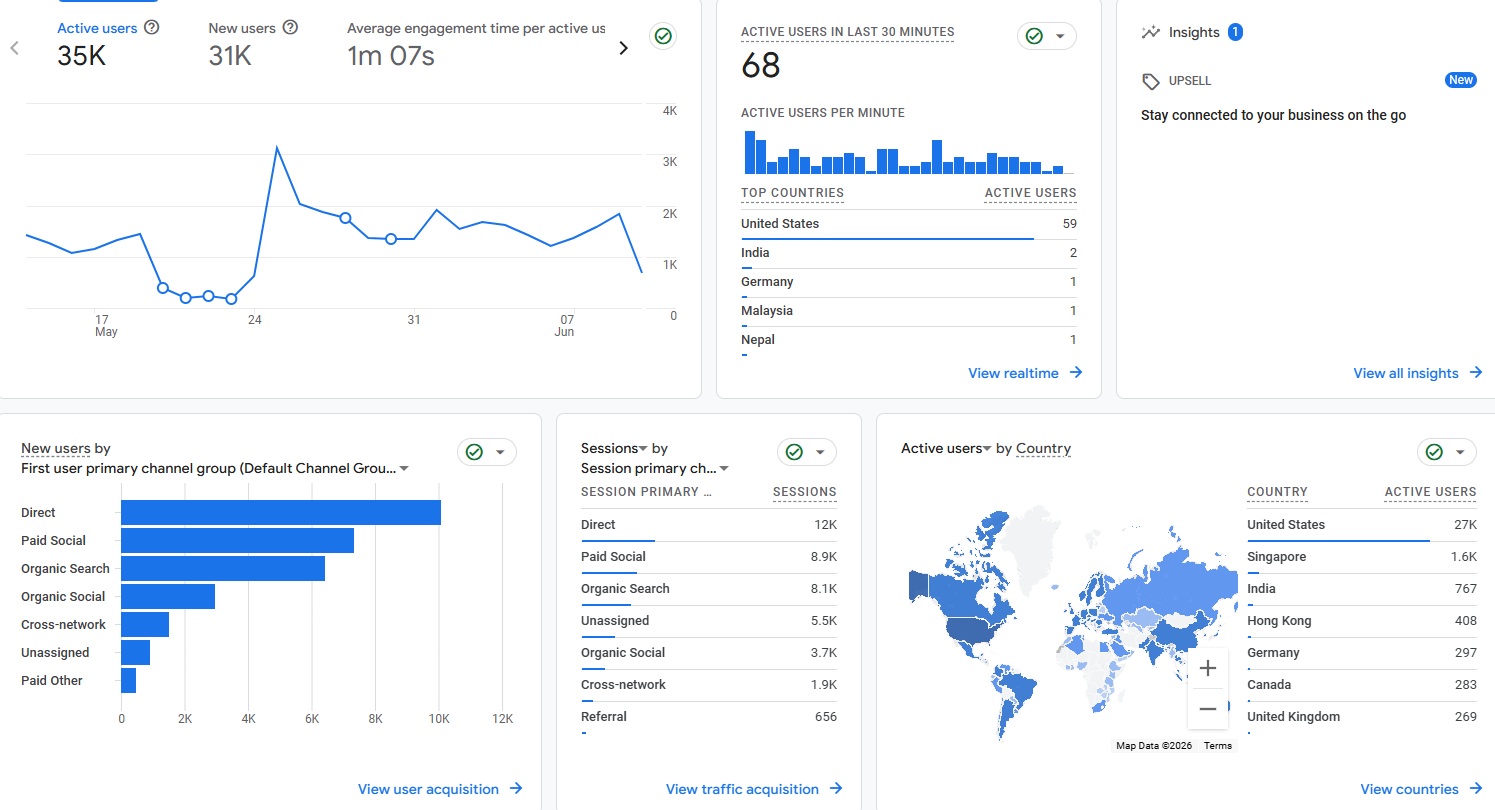Click the Country dimension link in map card title
This screenshot has width=1495, height=810.
click(1043, 448)
